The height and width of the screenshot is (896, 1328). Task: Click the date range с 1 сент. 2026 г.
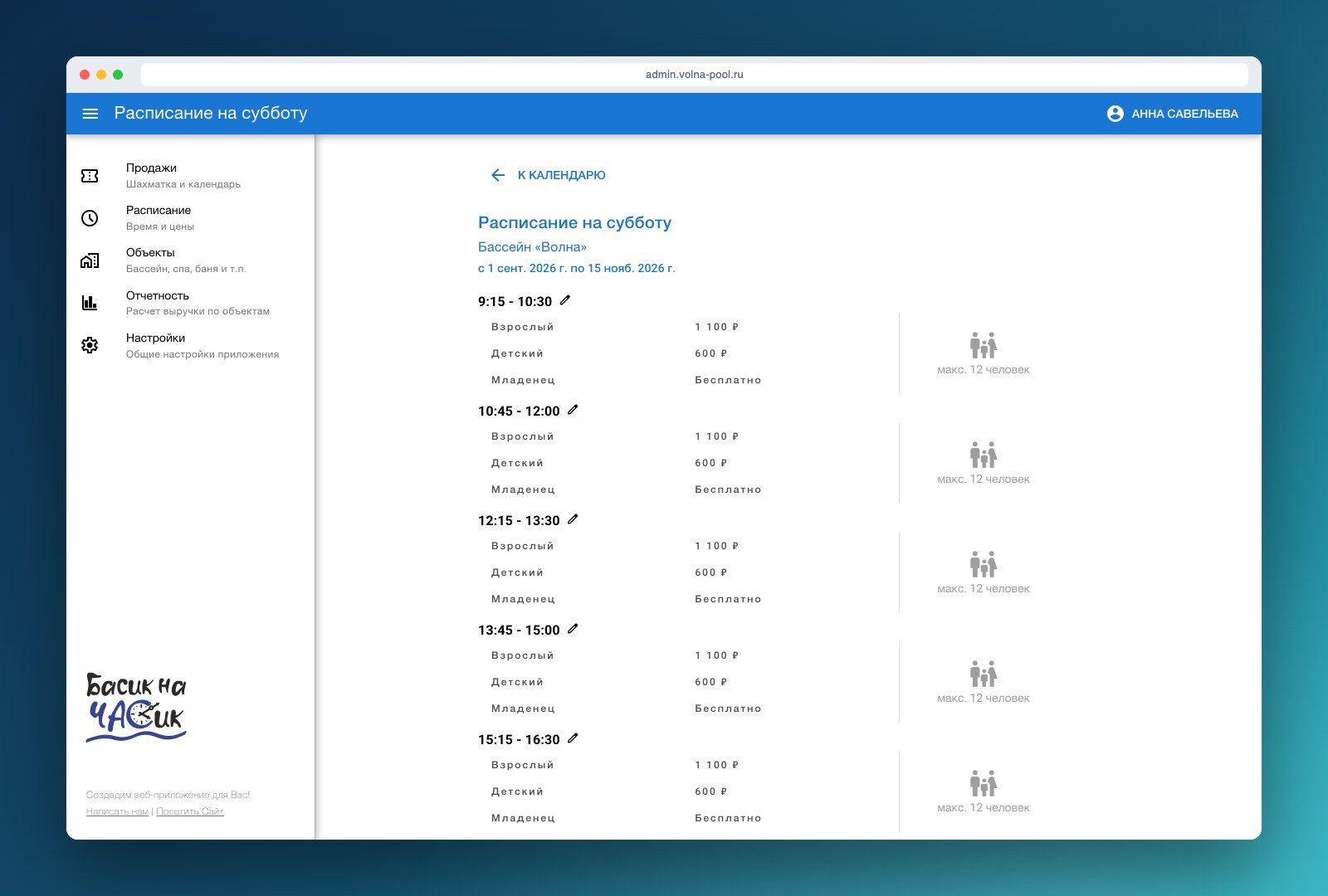577,268
